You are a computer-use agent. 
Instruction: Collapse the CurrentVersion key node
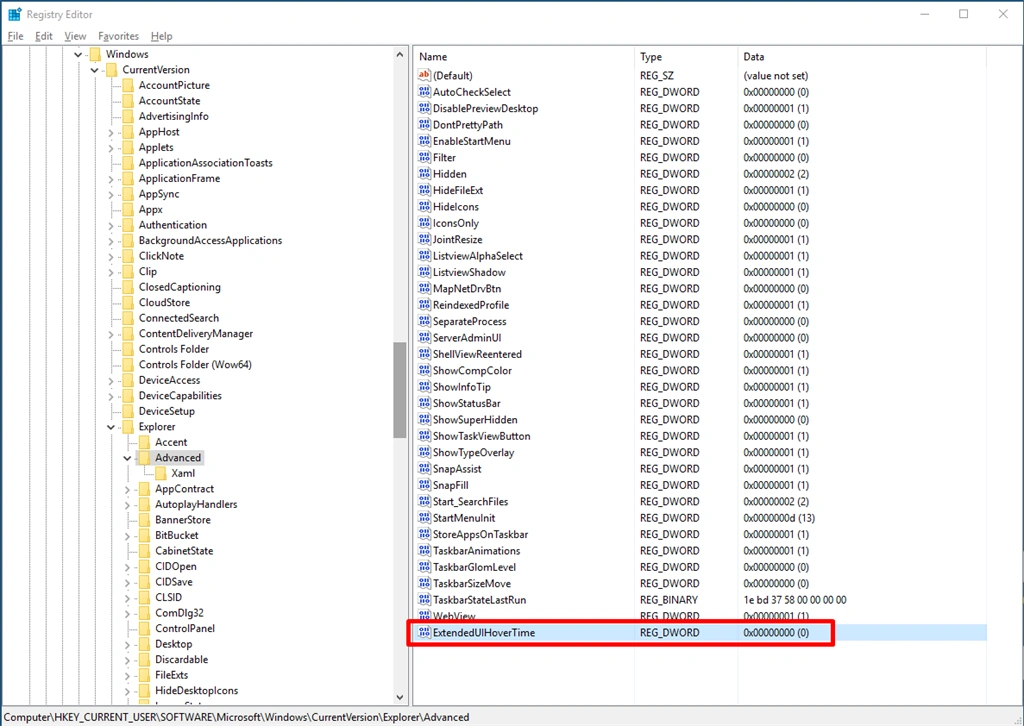[95, 70]
